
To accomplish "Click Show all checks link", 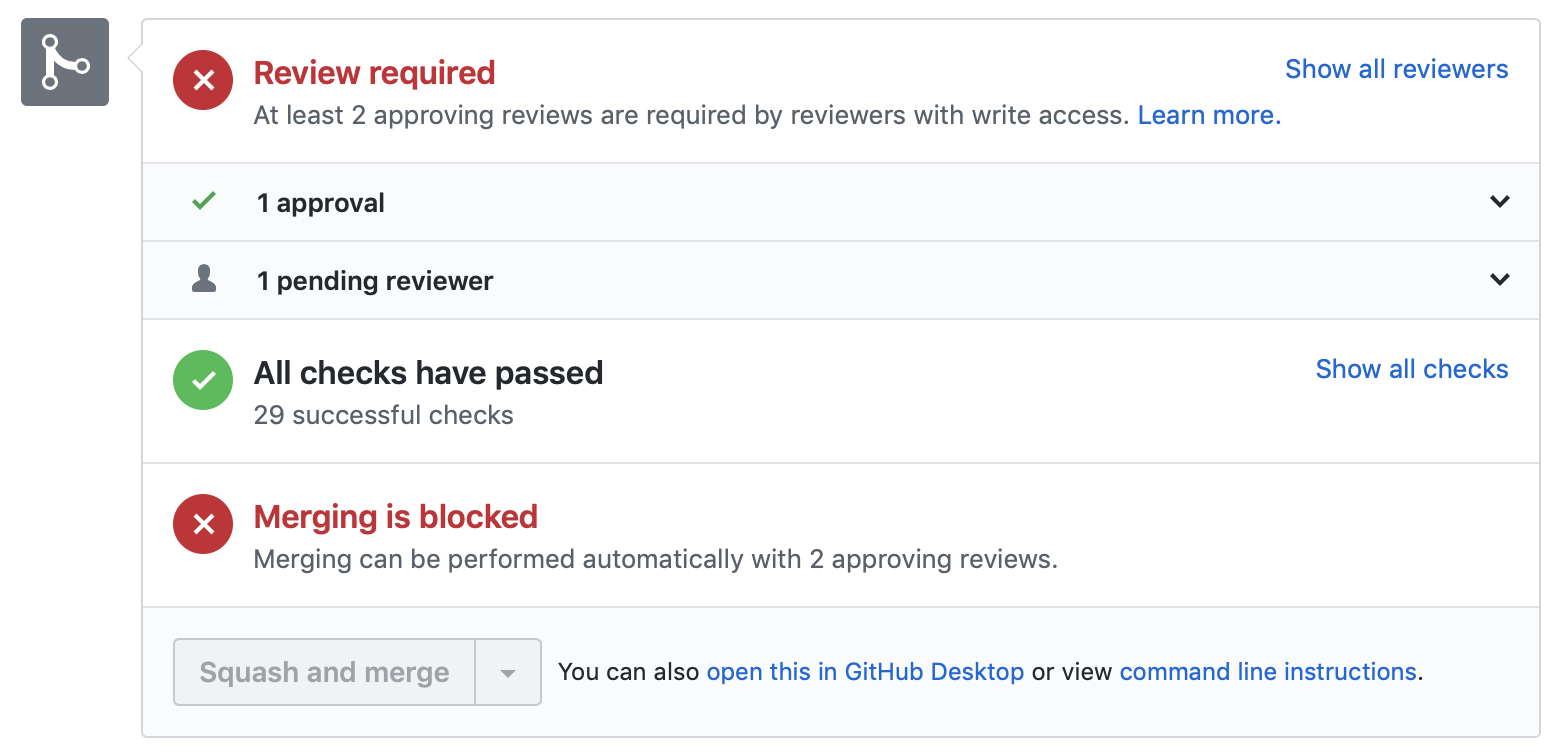I will point(1411,369).
